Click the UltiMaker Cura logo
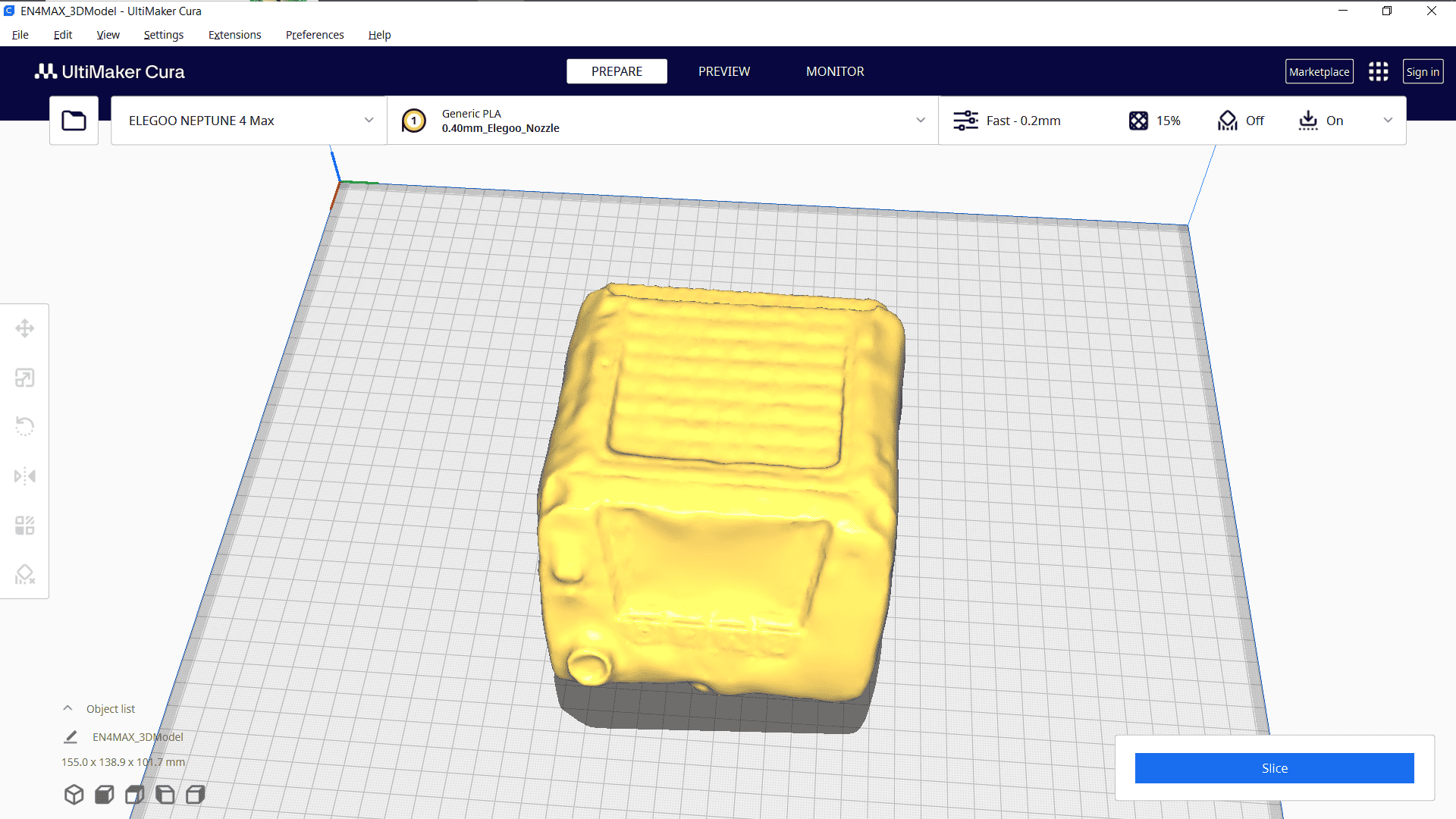This screenshot has width=1456, height=819. pos(109,71)
